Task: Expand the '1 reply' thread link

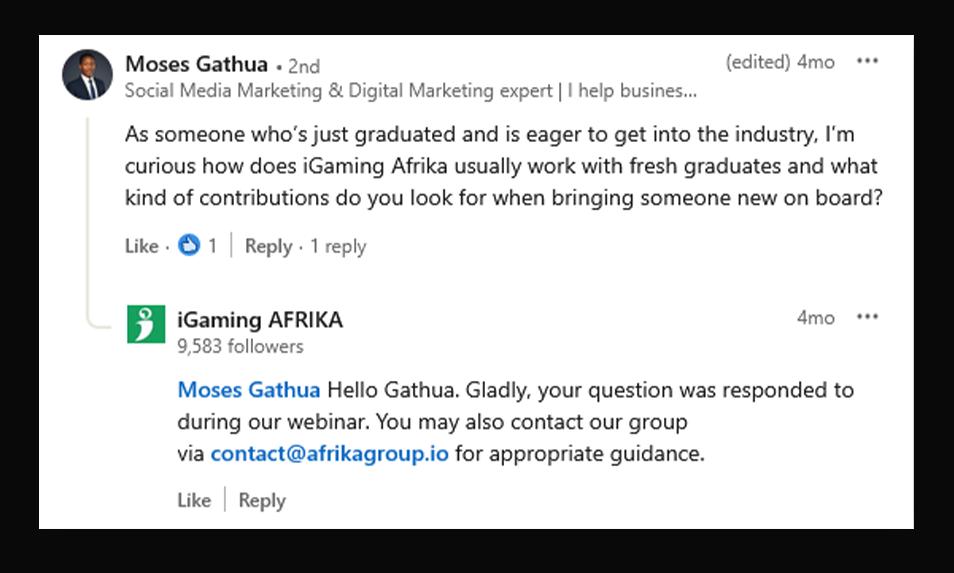Action: coord(338,246)
